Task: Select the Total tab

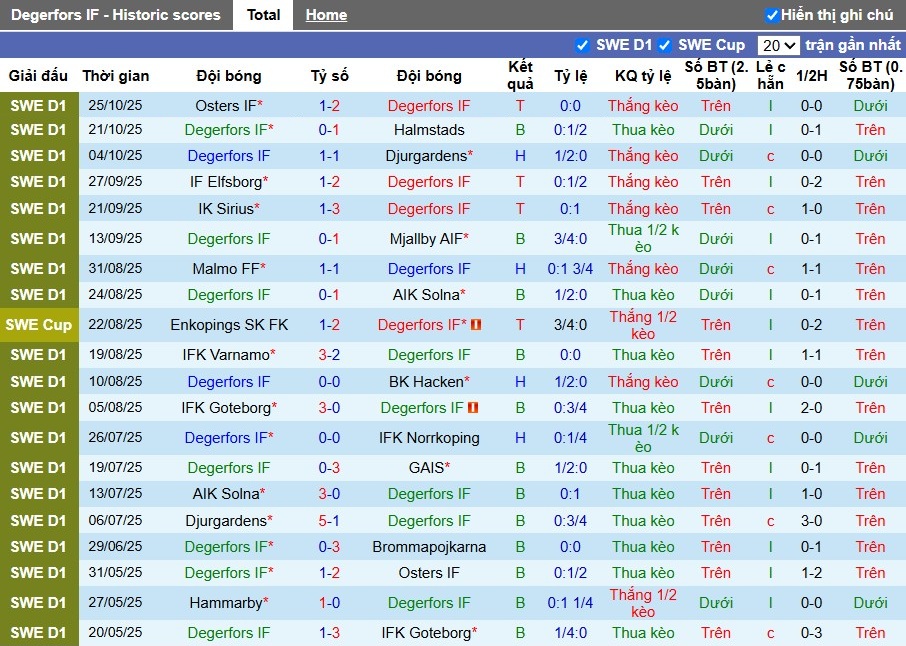Action: click(263, 15)
